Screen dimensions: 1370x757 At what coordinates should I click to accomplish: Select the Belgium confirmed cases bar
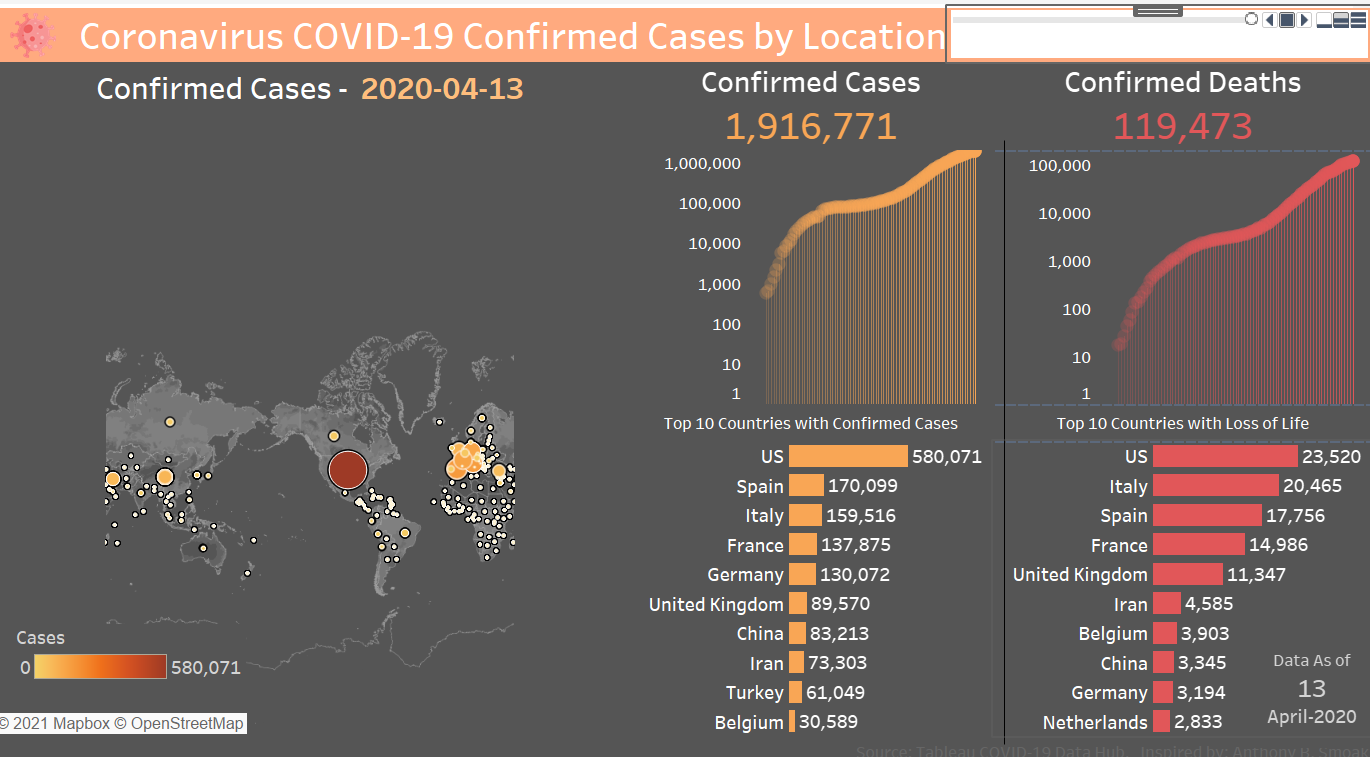[x=792, y=721]
